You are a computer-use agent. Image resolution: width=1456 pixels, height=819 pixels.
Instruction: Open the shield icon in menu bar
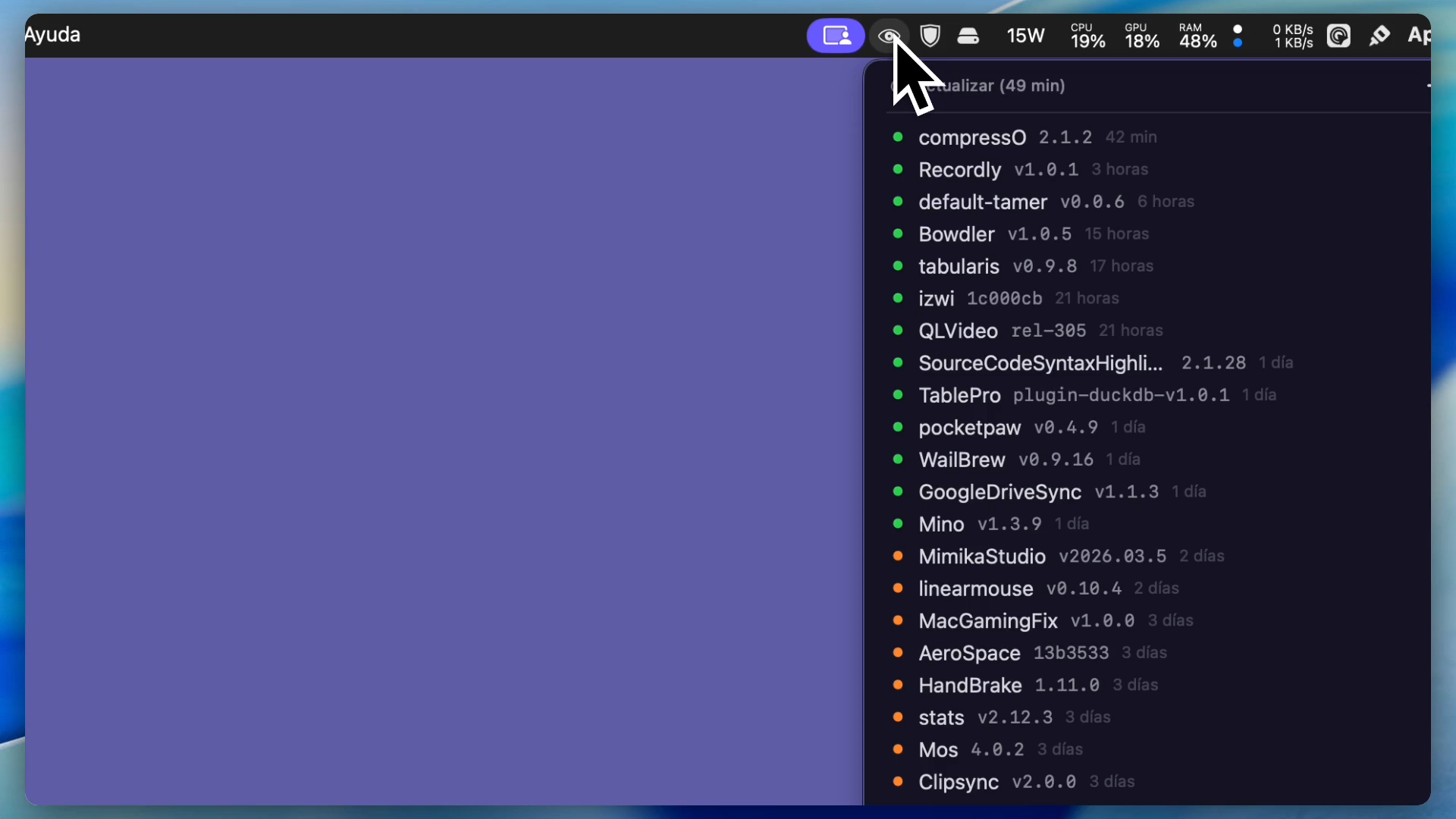930,36
